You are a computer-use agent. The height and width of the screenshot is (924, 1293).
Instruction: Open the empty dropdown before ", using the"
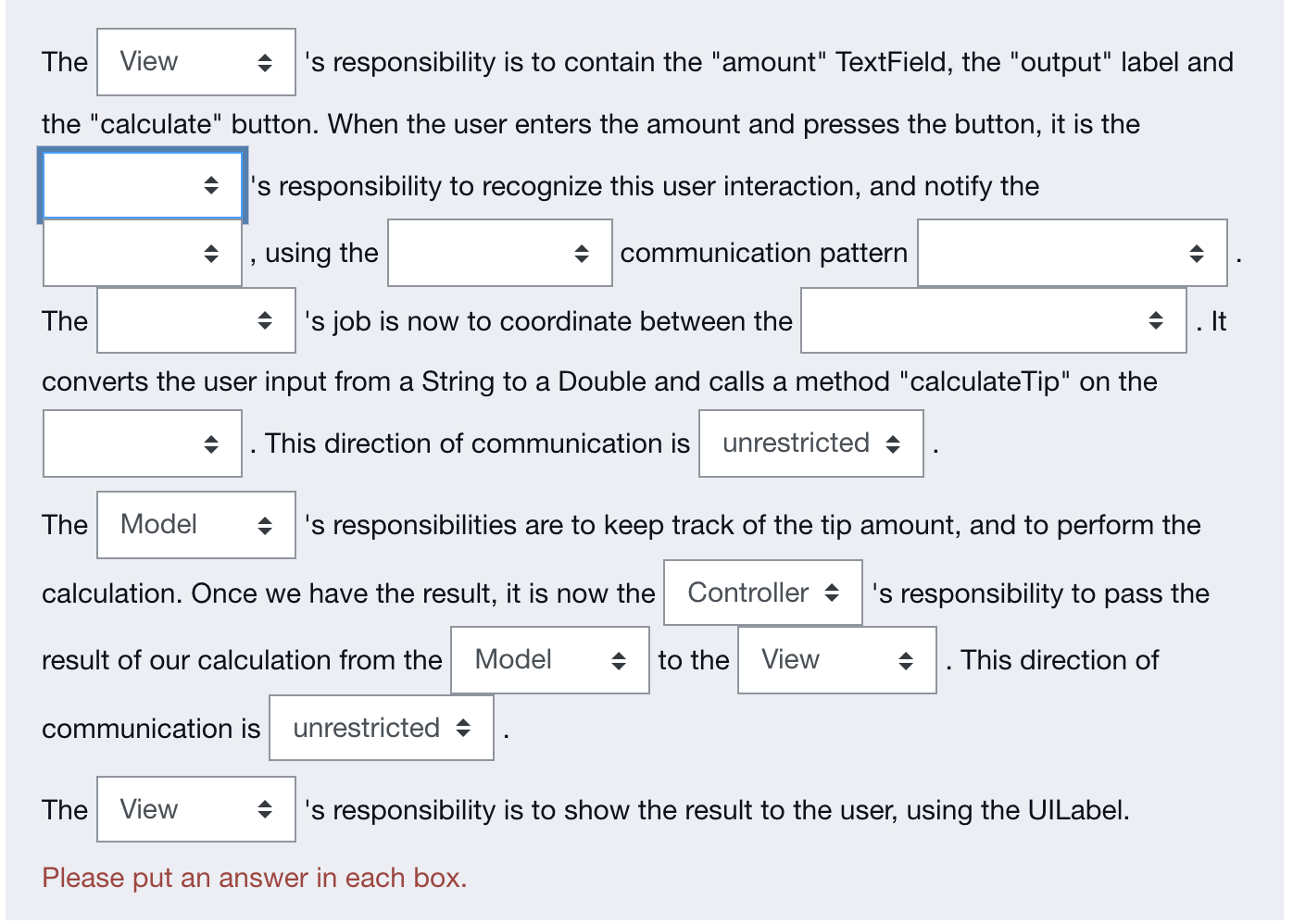pyautogui.click(x=143, y=253)
